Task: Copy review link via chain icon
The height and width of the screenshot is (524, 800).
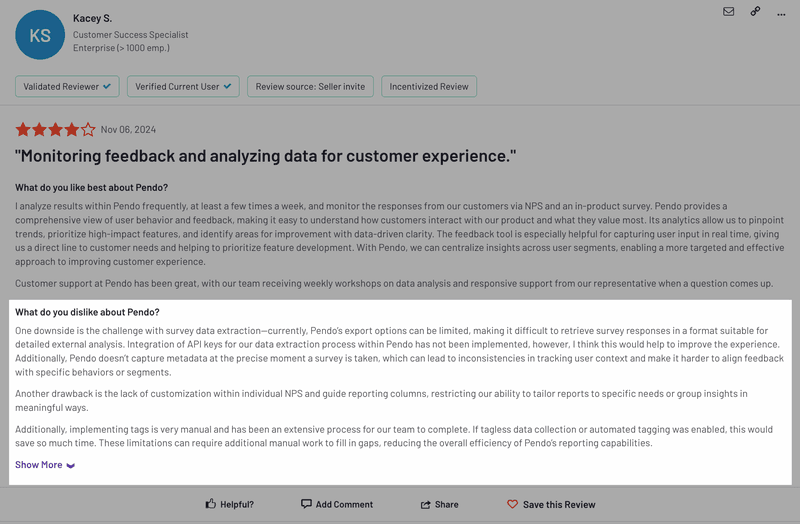Action: point(755,12)
